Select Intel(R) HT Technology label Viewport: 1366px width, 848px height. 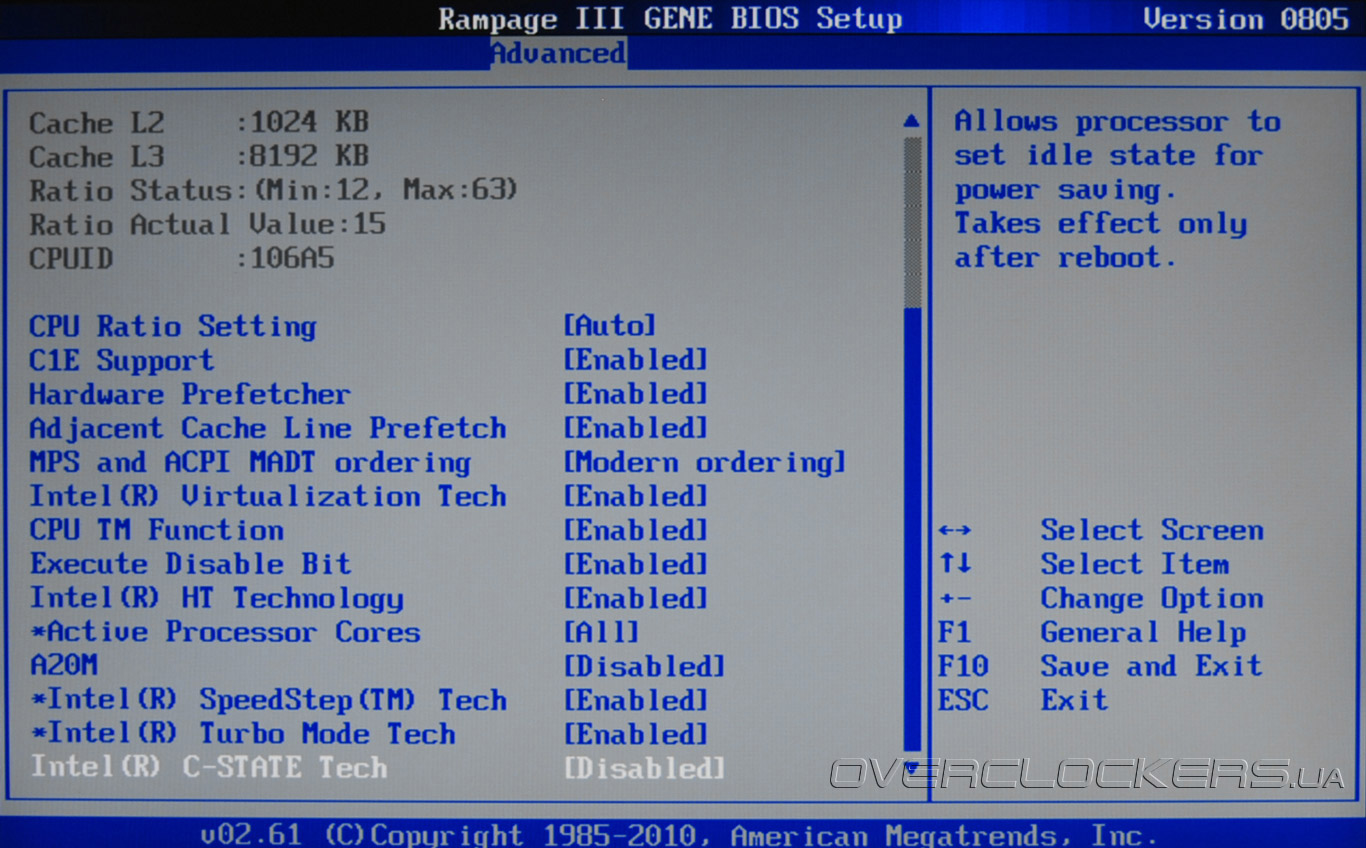click(216, 598)
